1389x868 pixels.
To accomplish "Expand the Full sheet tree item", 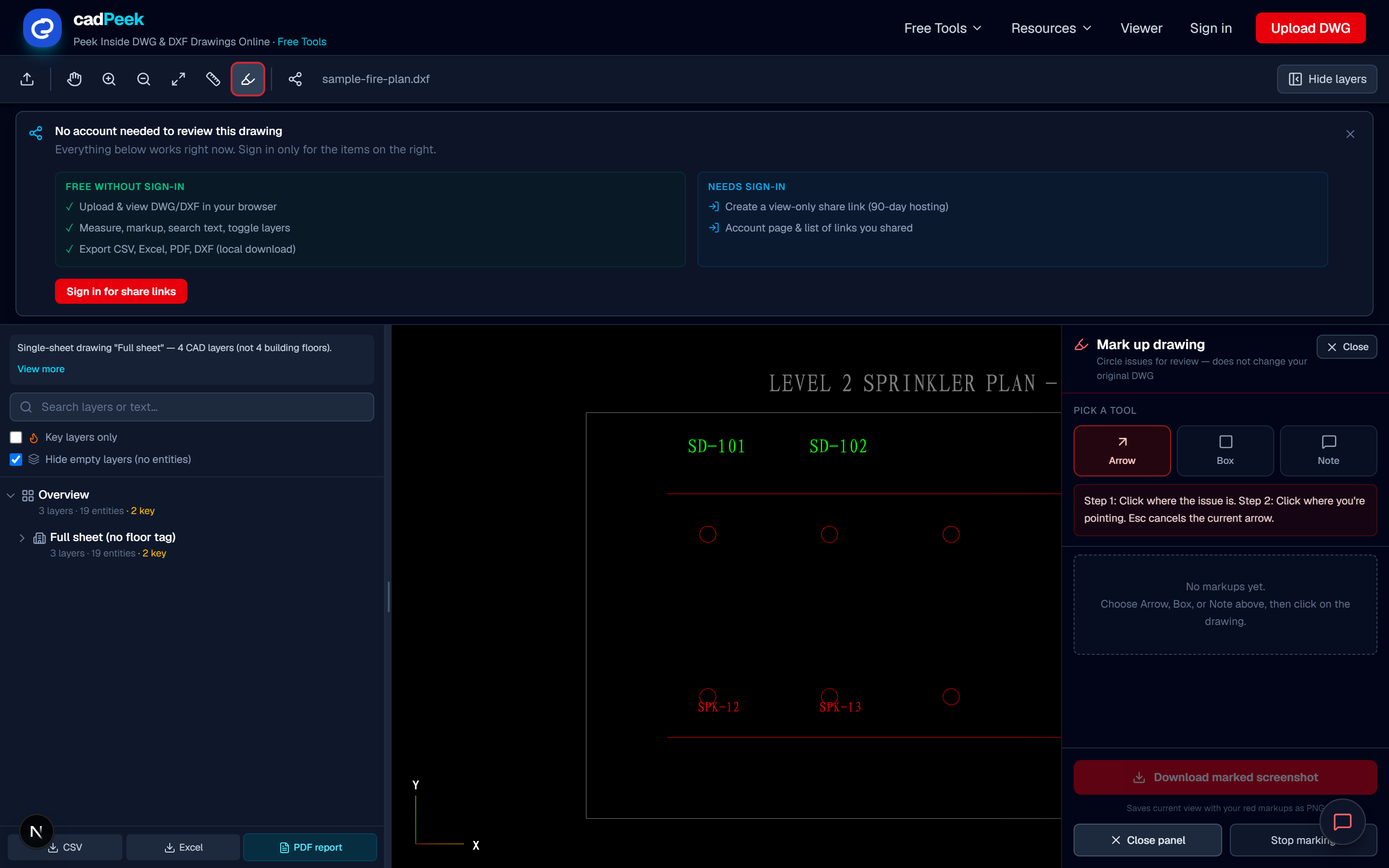I will 22,538.
